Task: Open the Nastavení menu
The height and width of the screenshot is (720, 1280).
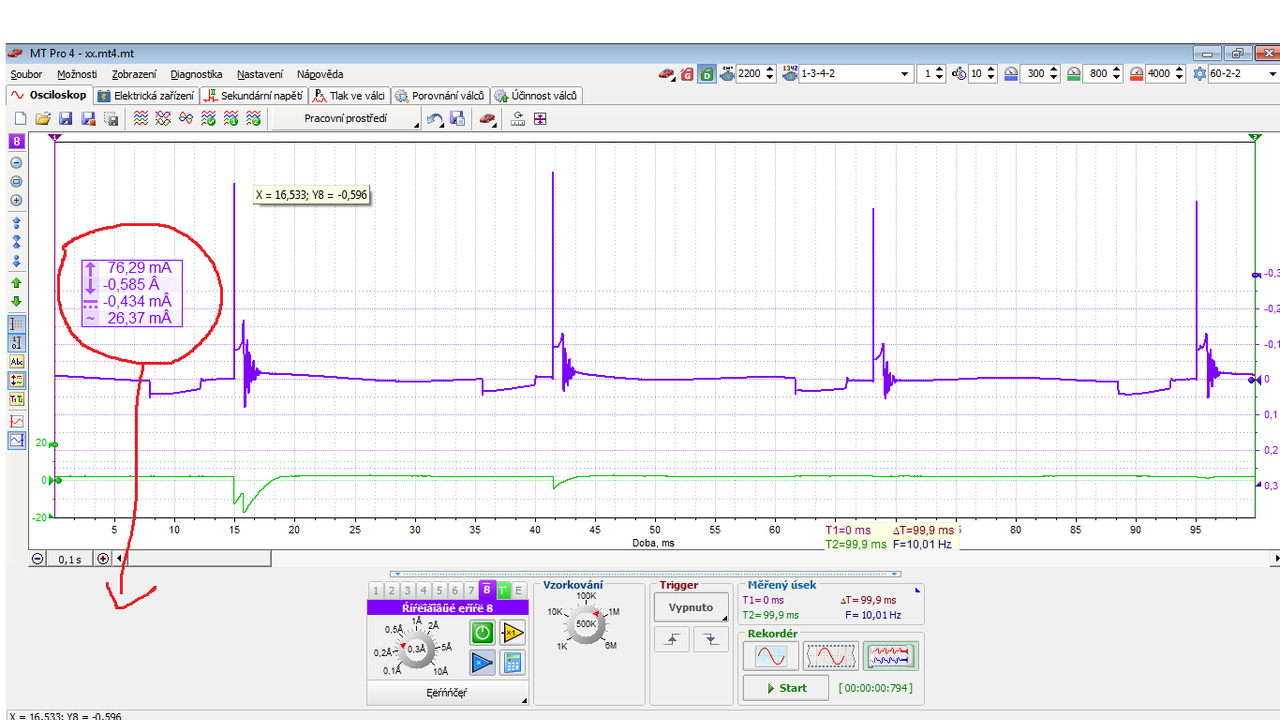Action: click(260, 74)
